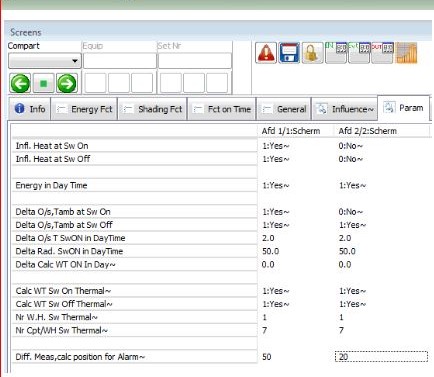The width and height of the screenshot is (434, 377).
Task: Click the gold padlock icon
Action: (x=312, y=53)
